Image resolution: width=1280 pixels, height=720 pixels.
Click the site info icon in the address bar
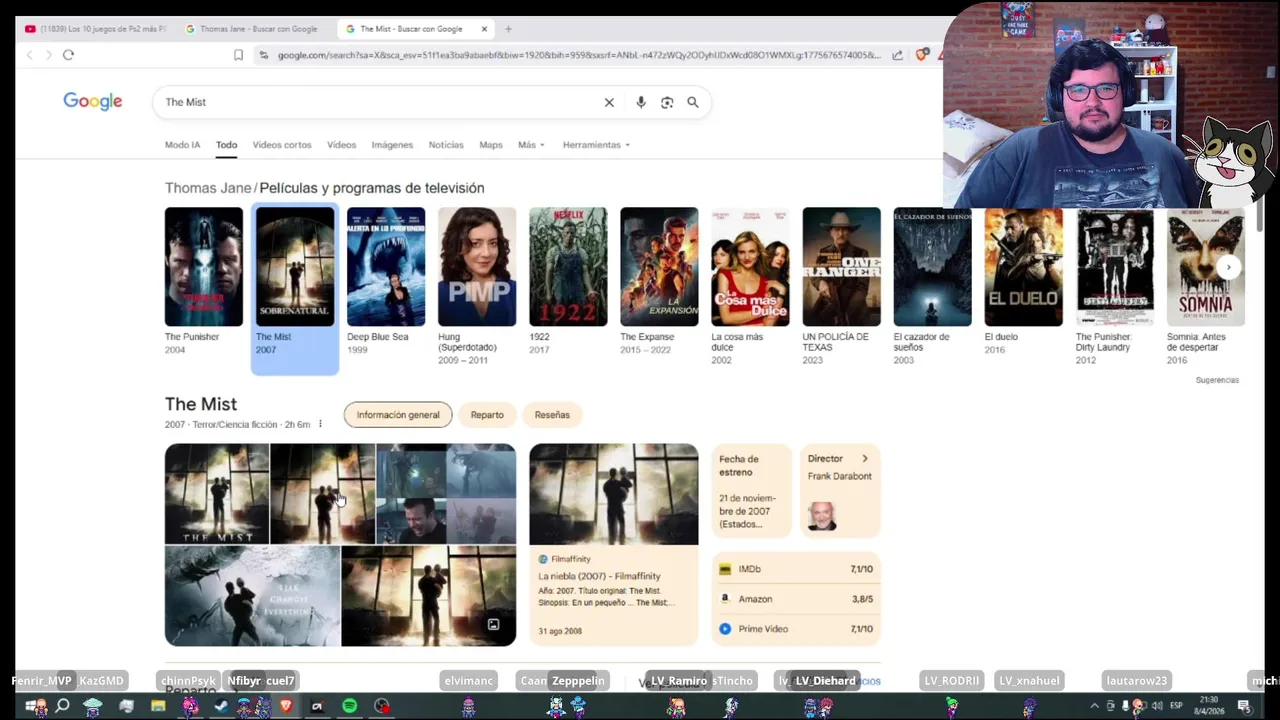pyautogui.click(x=263, y=55)
